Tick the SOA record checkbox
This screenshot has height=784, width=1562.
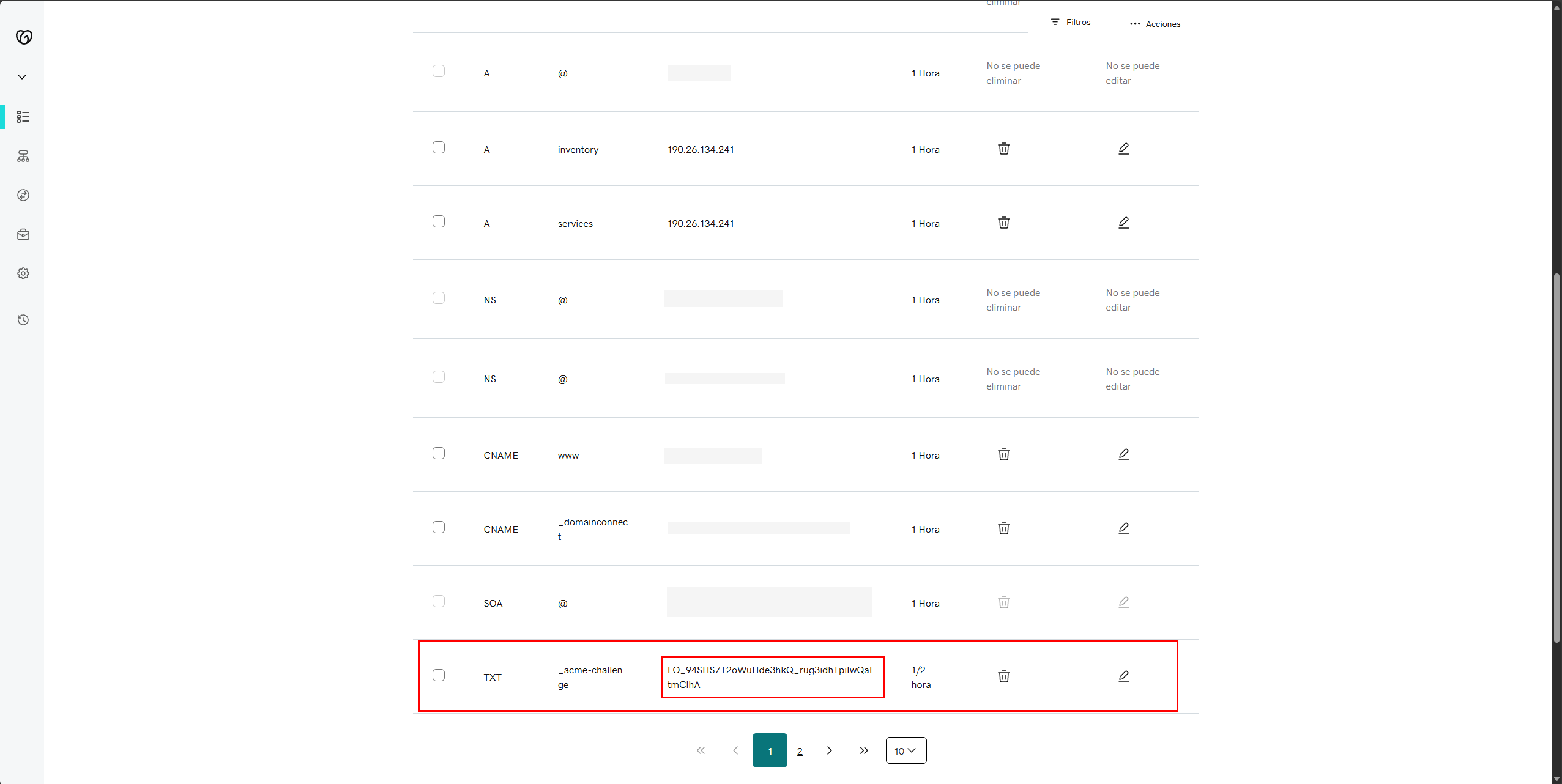[x=439, y=601]
